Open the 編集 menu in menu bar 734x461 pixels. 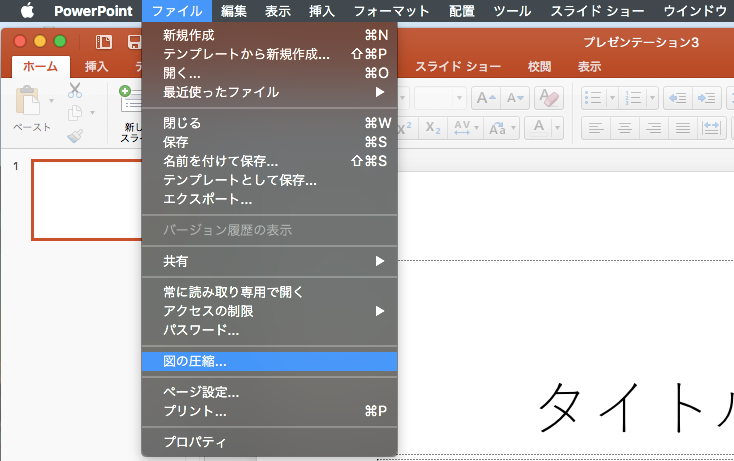click(234, 11)
